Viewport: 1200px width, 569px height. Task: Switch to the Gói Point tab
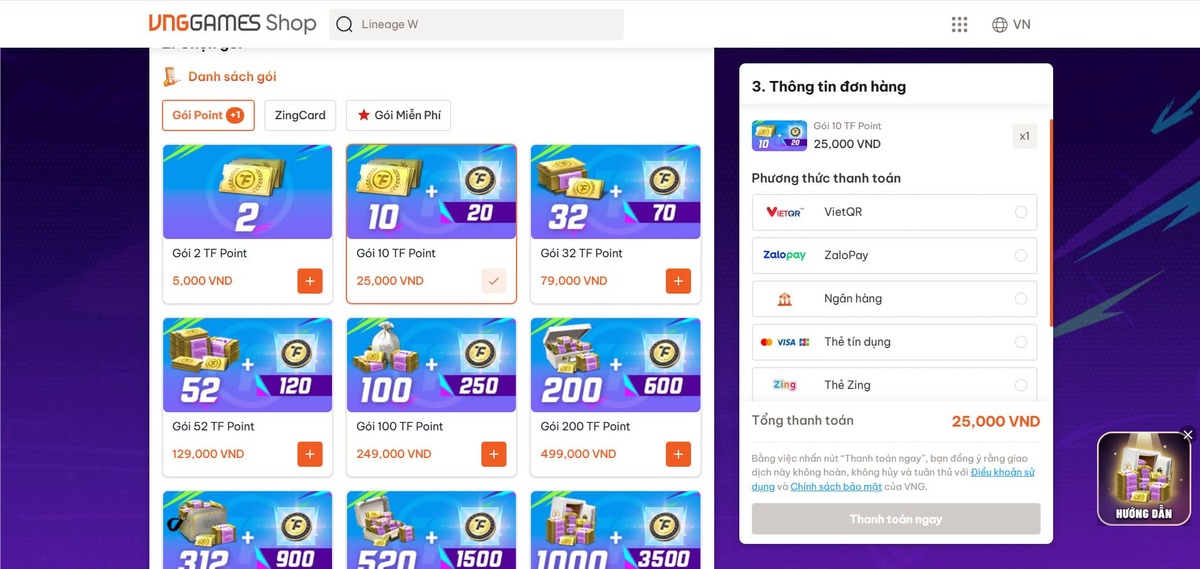point(208,115)
